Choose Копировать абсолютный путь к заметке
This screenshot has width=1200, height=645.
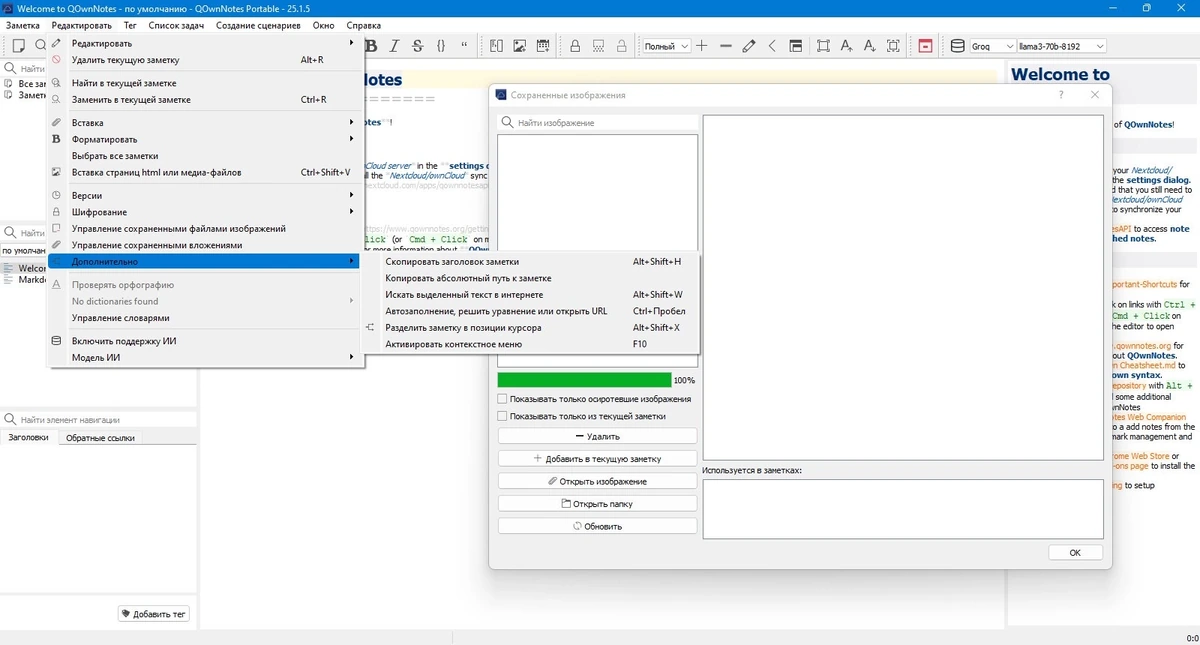[x=534, y=278]
